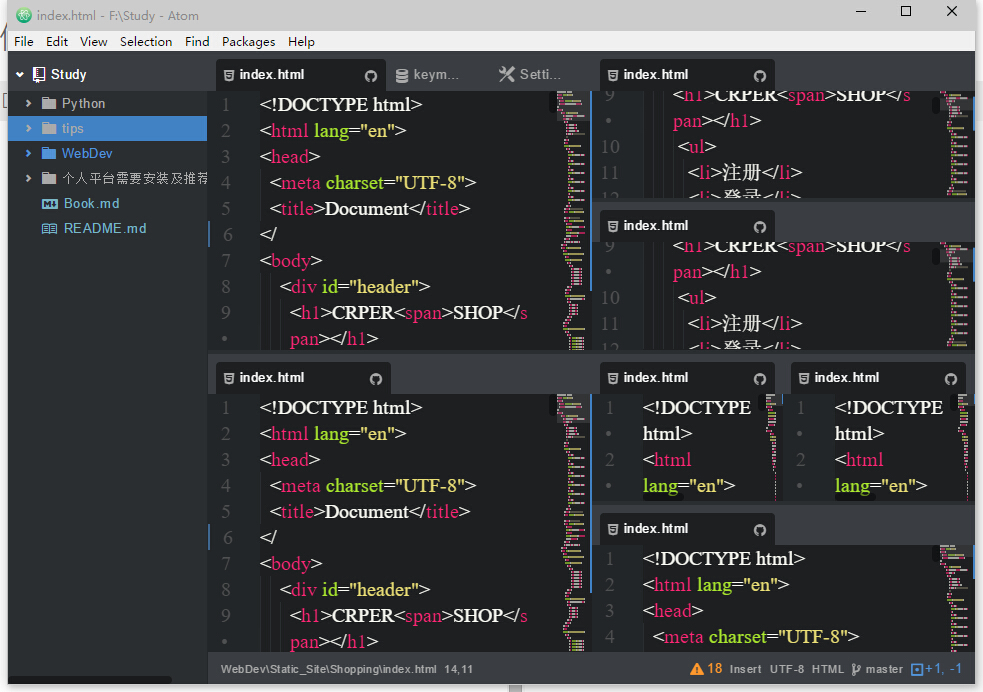Viewport: 983px width, 692px height.
Task: Collapse the Study project root folder
Action: click(19, 74)
